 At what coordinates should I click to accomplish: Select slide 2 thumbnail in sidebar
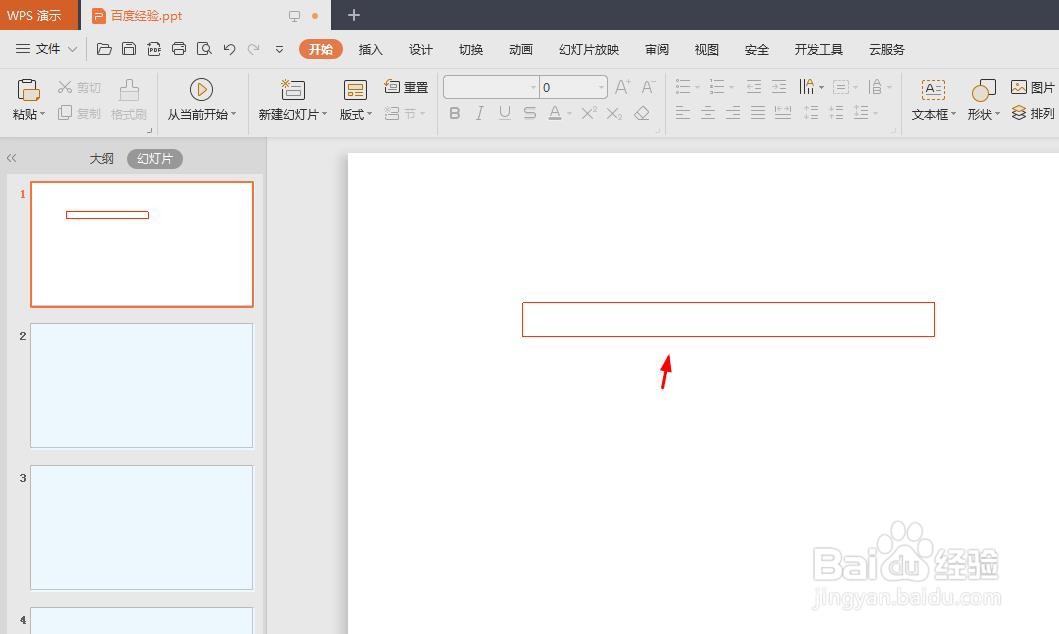pos(141,385)
